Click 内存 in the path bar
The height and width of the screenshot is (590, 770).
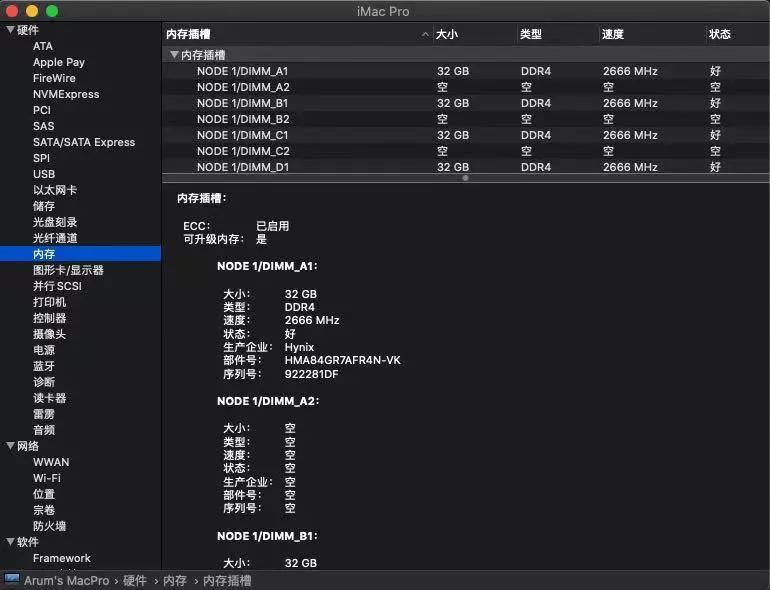175,581
